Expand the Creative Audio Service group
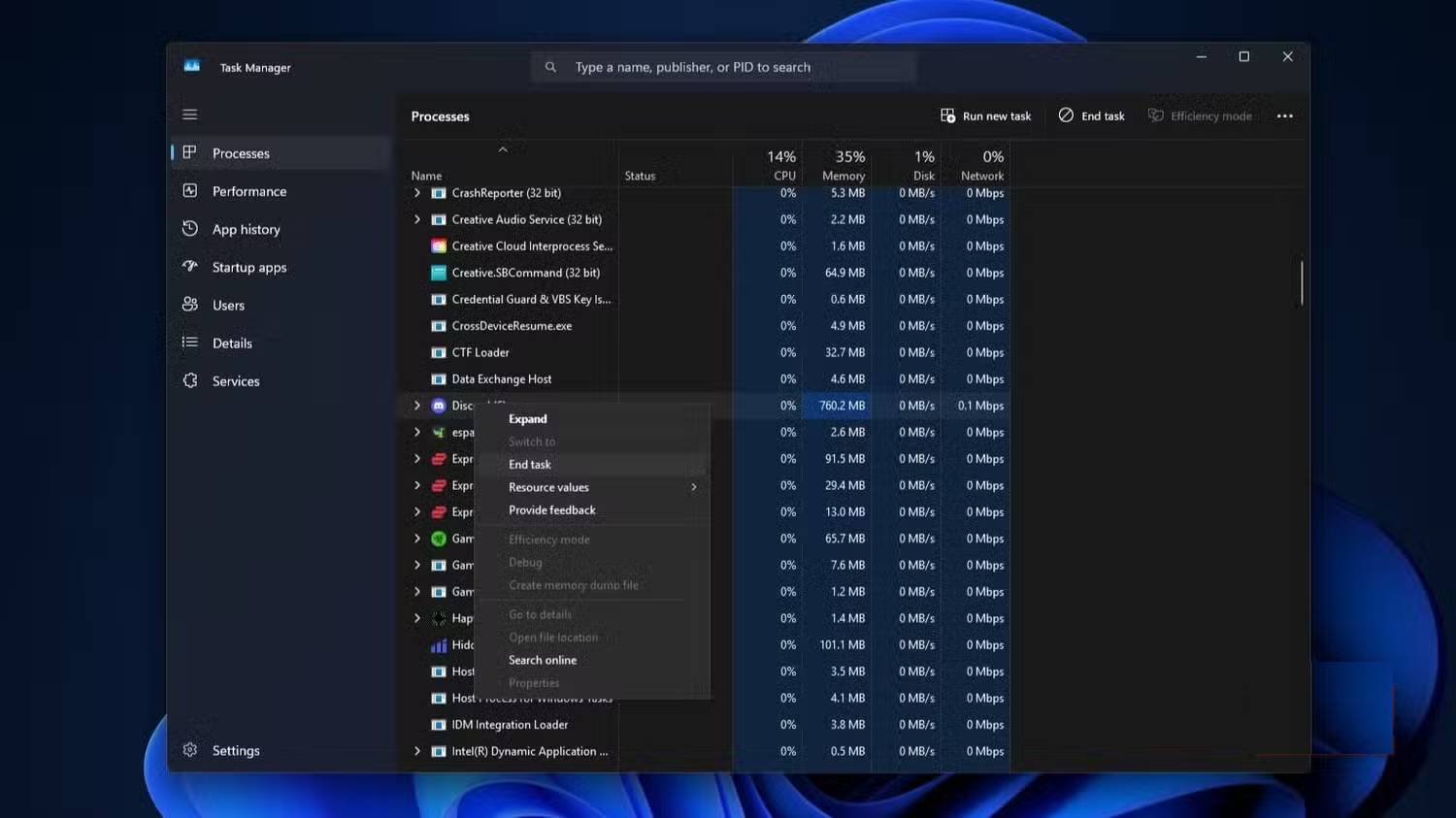The width and height of the screenshot is (1456, 818). click(417, 219)
